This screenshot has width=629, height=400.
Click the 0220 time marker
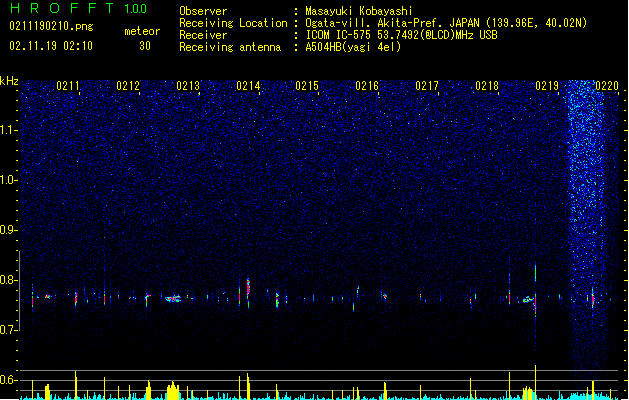607,86
